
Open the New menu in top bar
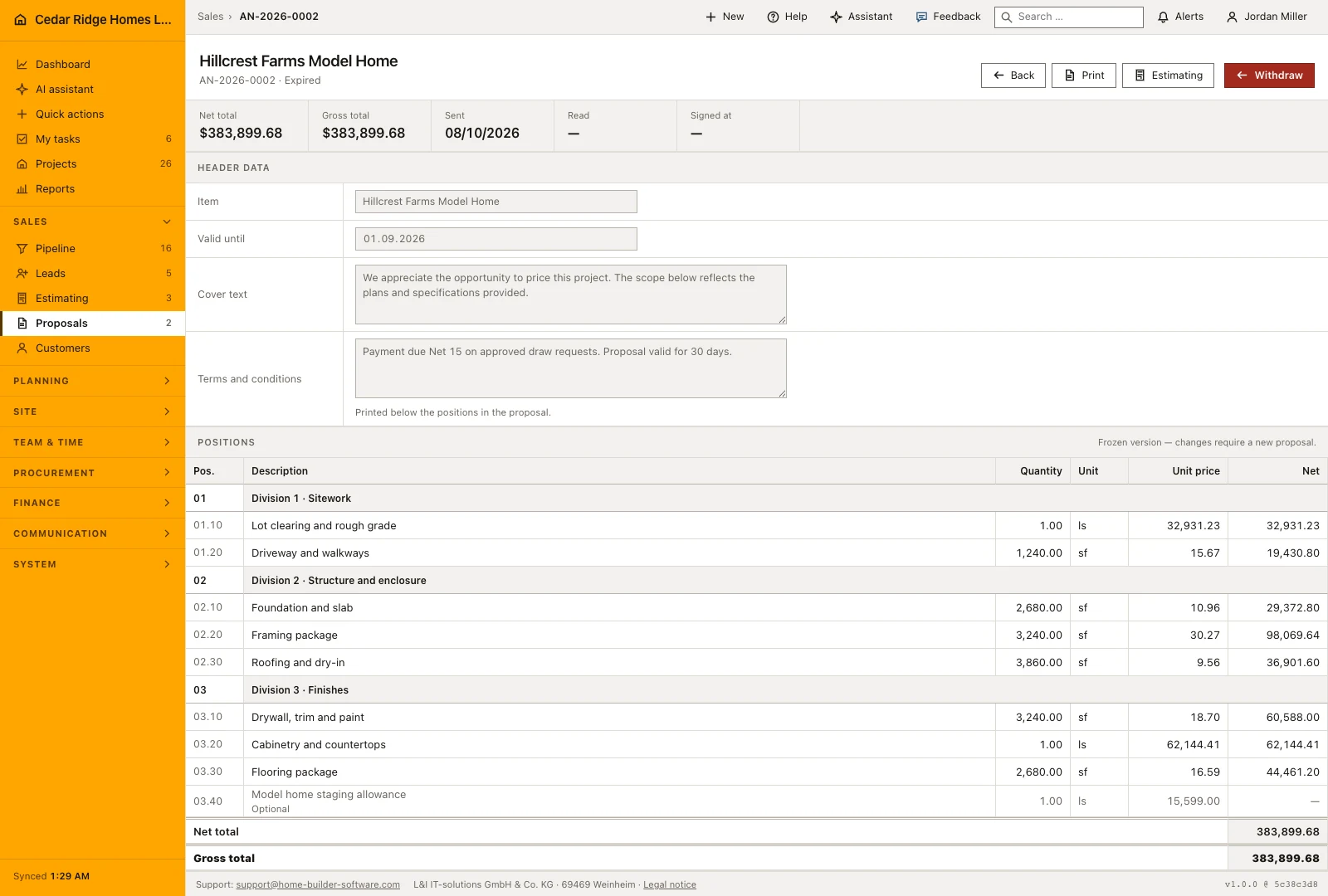(x=725, y=17)
